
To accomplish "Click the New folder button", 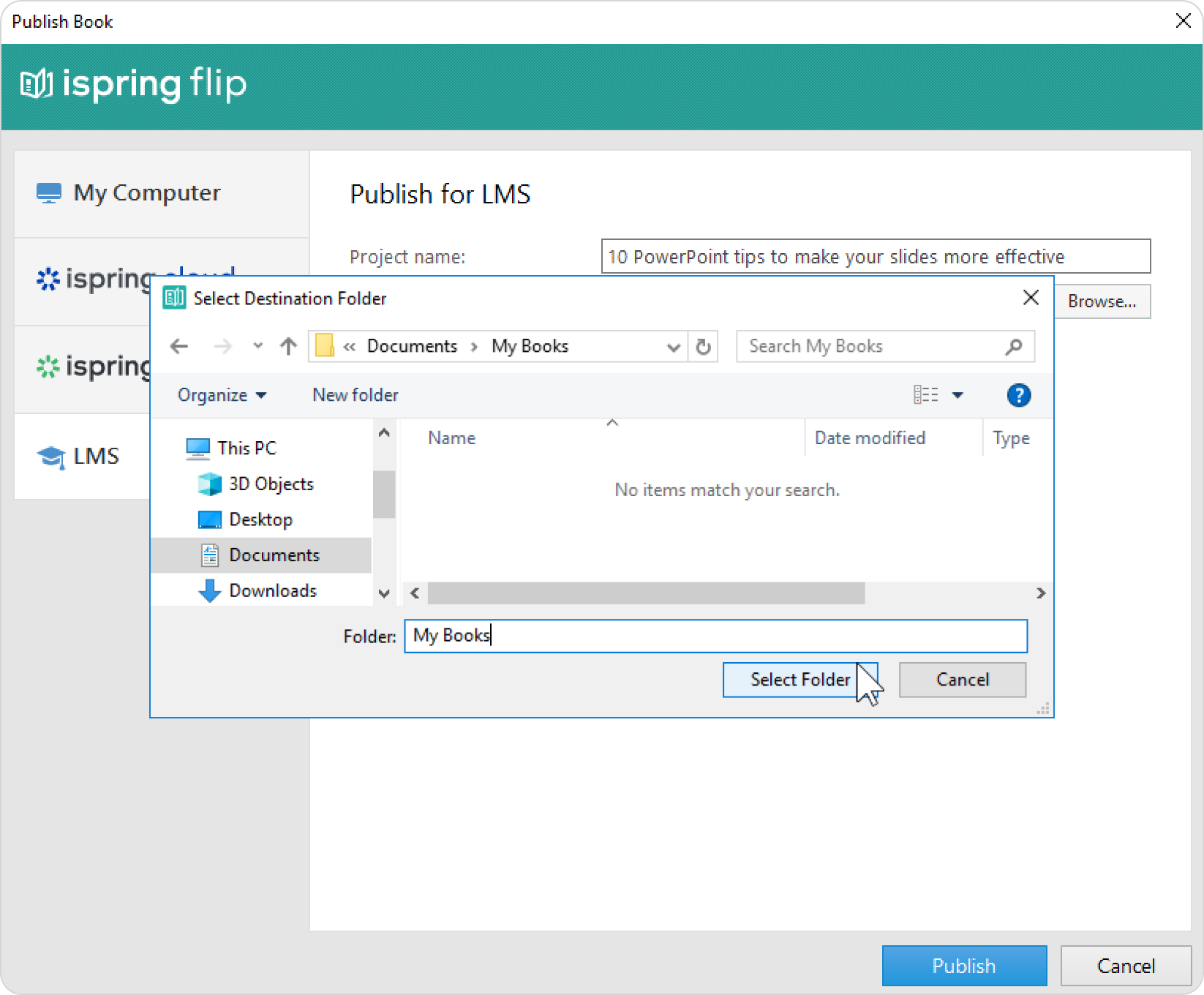I will (355, 395).
